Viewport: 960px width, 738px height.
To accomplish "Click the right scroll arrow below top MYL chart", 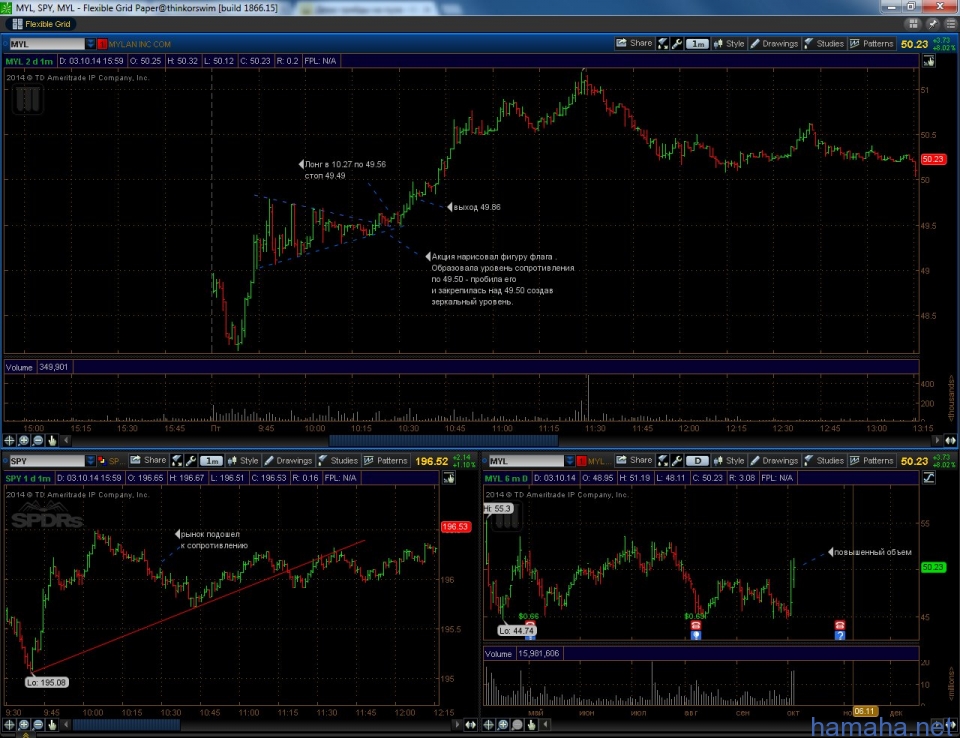I will tap(937, 440).
